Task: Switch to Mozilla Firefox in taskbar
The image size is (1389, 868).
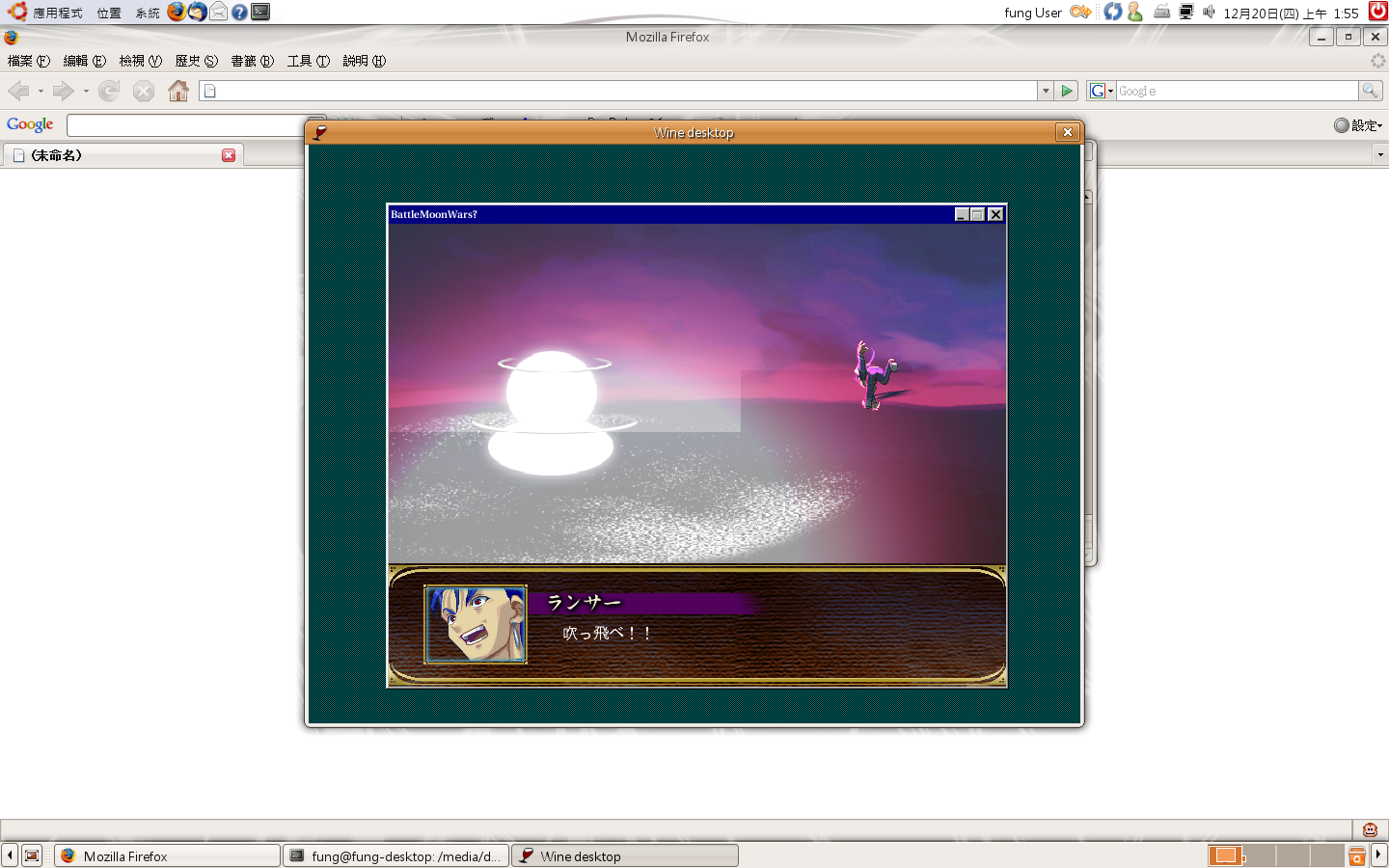Action: 167,855
